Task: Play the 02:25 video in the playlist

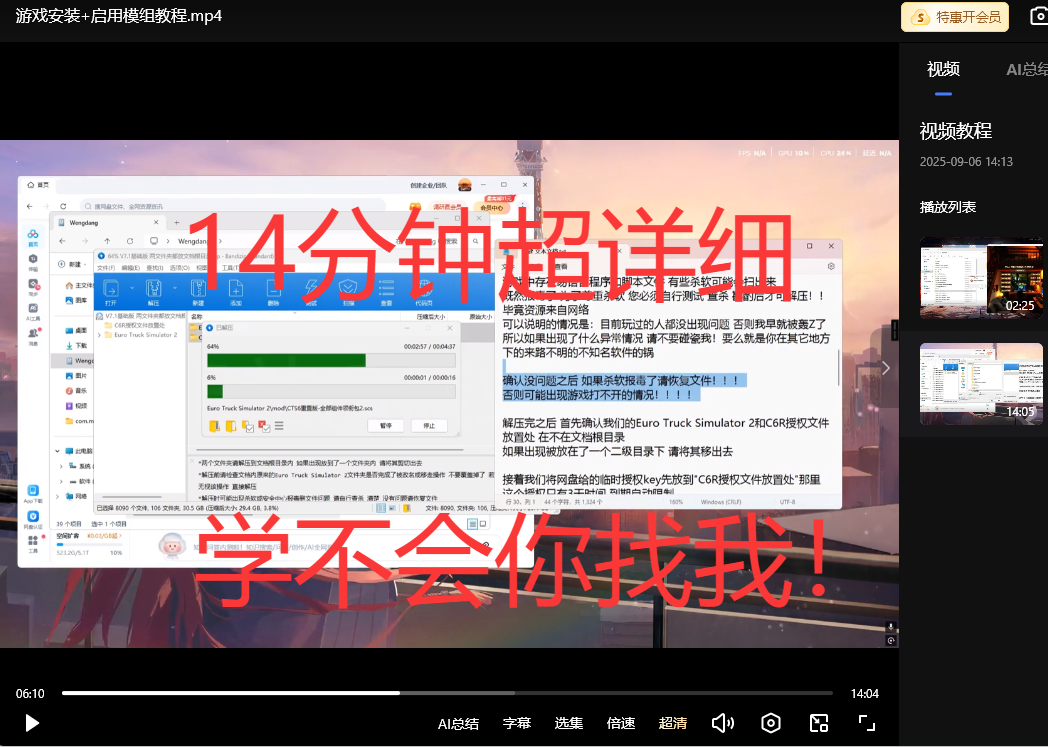Action: point(980,277)
